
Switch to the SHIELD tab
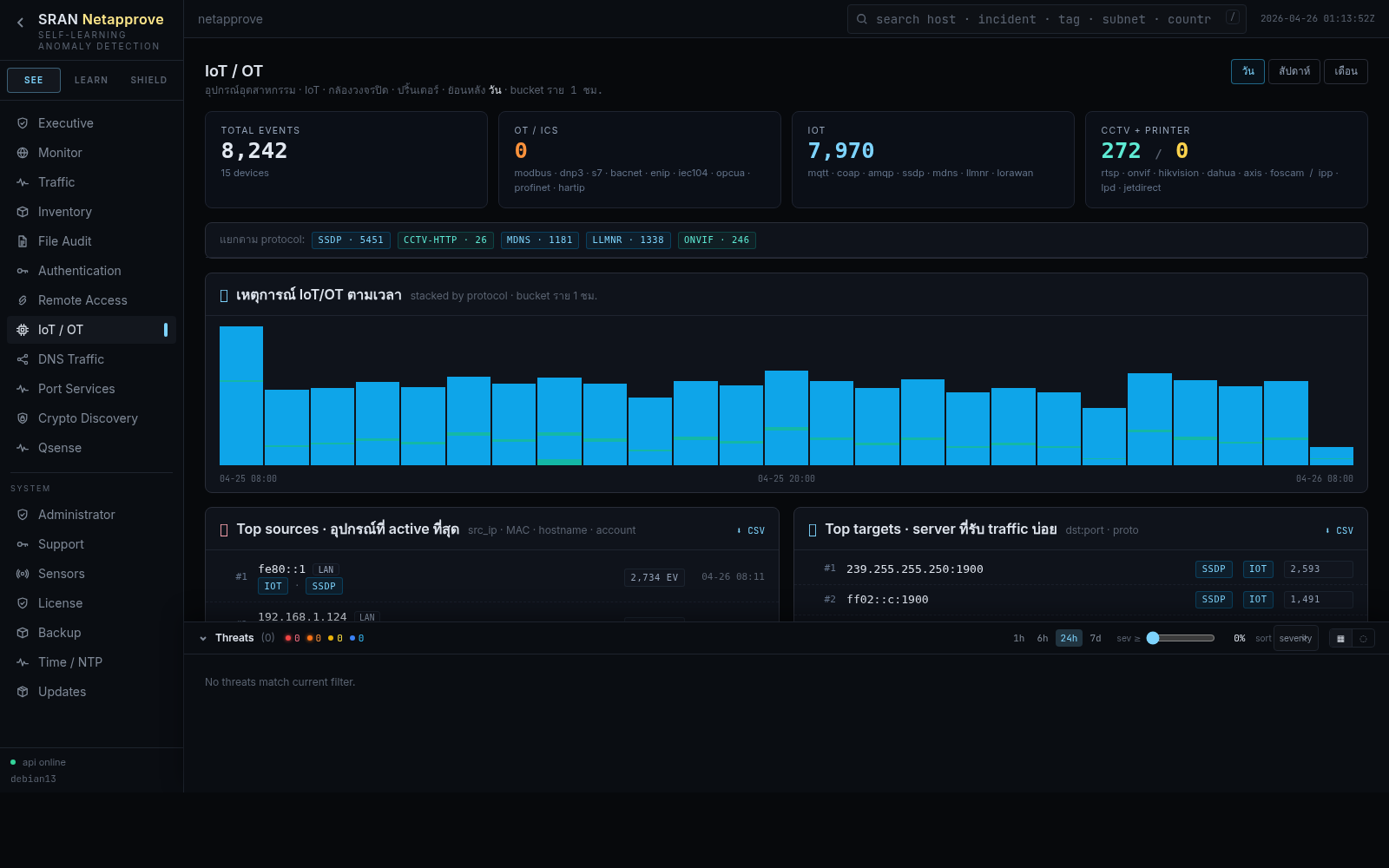148,80
